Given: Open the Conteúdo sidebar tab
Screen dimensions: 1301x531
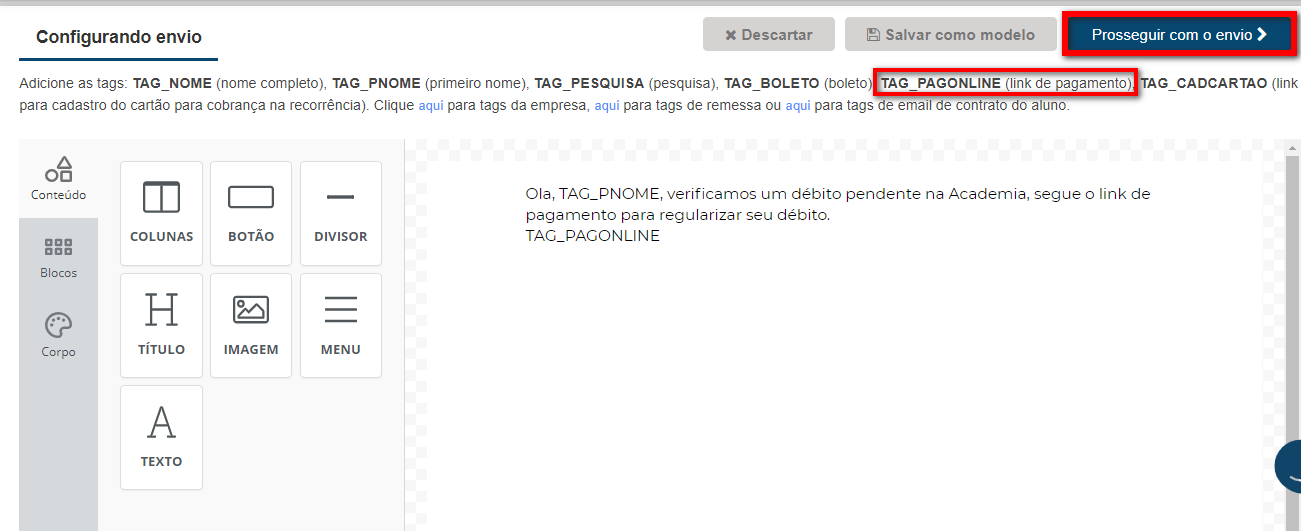Looking at the screenshot, I should 58,179.
